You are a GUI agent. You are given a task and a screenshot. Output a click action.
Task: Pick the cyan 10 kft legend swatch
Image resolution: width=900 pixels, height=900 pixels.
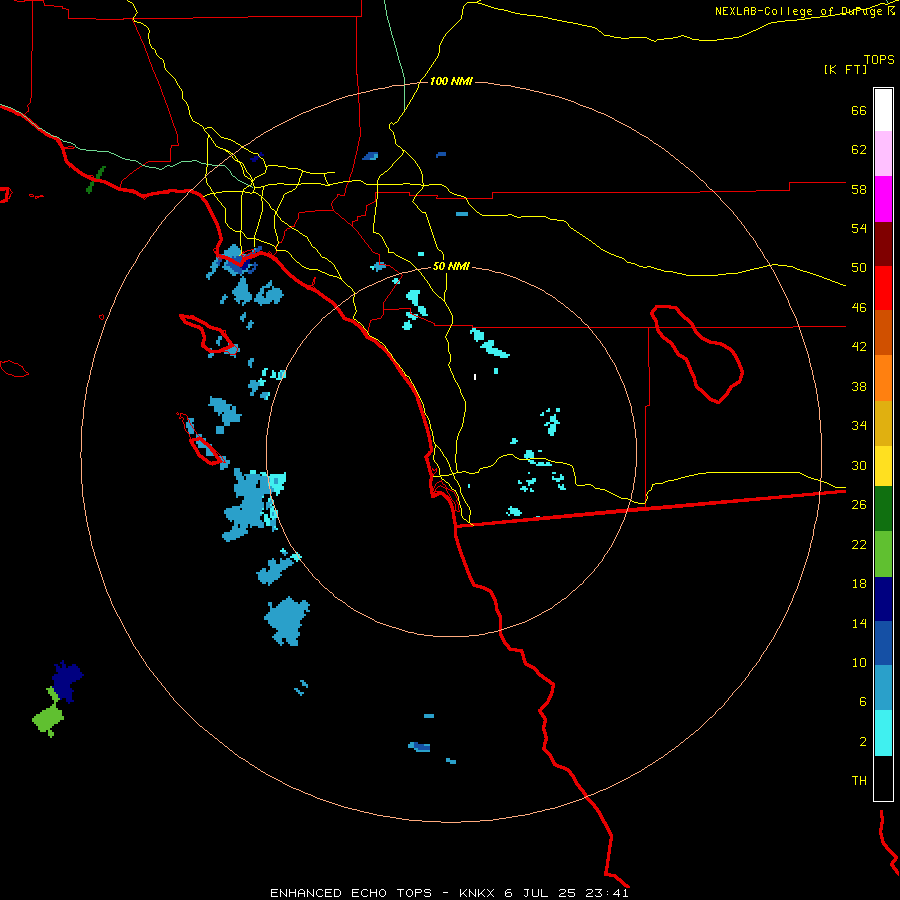[883, 733]
